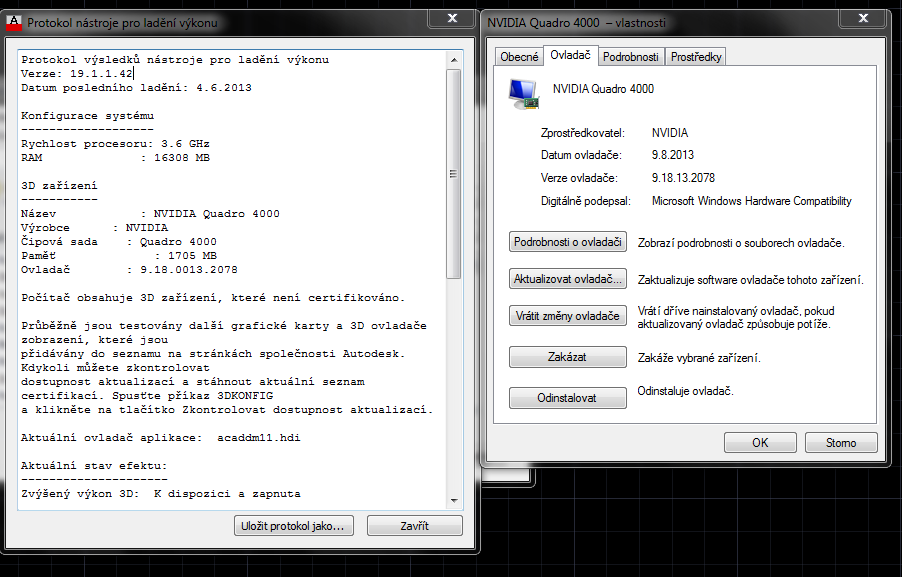
Task: Open the Prostředky tab
Action: click(x=695, y=57)
